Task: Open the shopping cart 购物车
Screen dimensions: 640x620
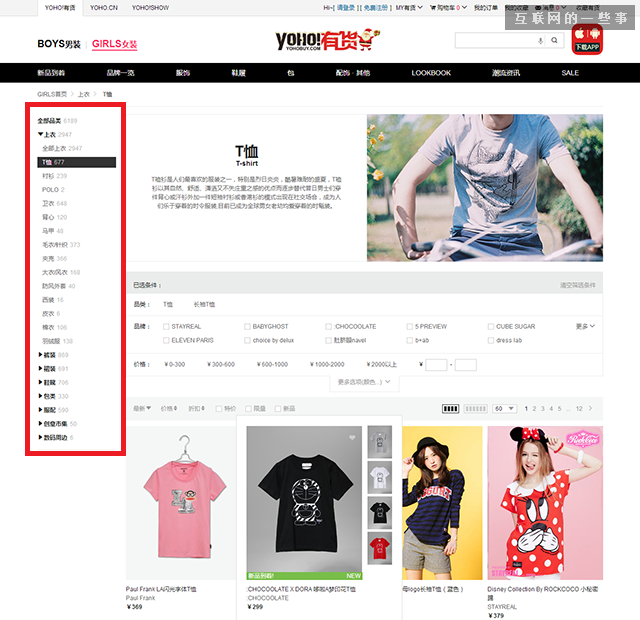Action: click(445, 7)
